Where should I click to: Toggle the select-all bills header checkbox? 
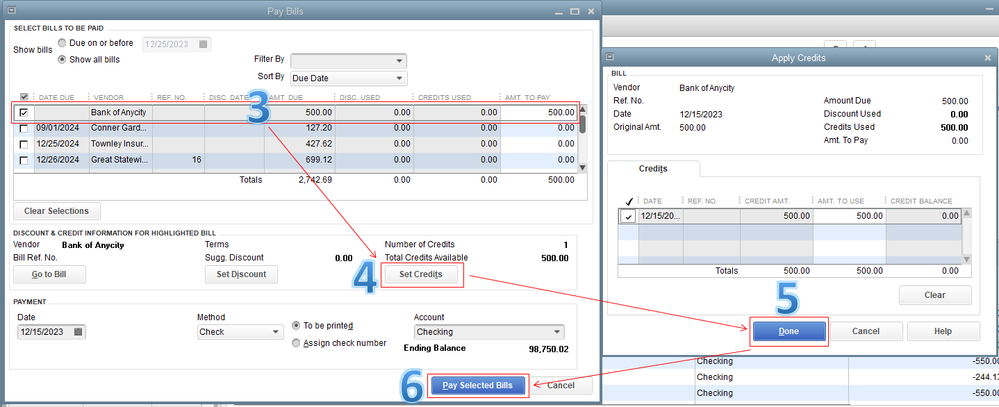[24, 97]
